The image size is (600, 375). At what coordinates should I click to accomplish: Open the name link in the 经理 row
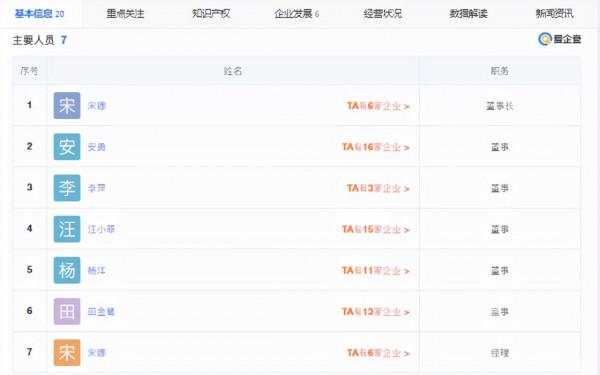96,353
